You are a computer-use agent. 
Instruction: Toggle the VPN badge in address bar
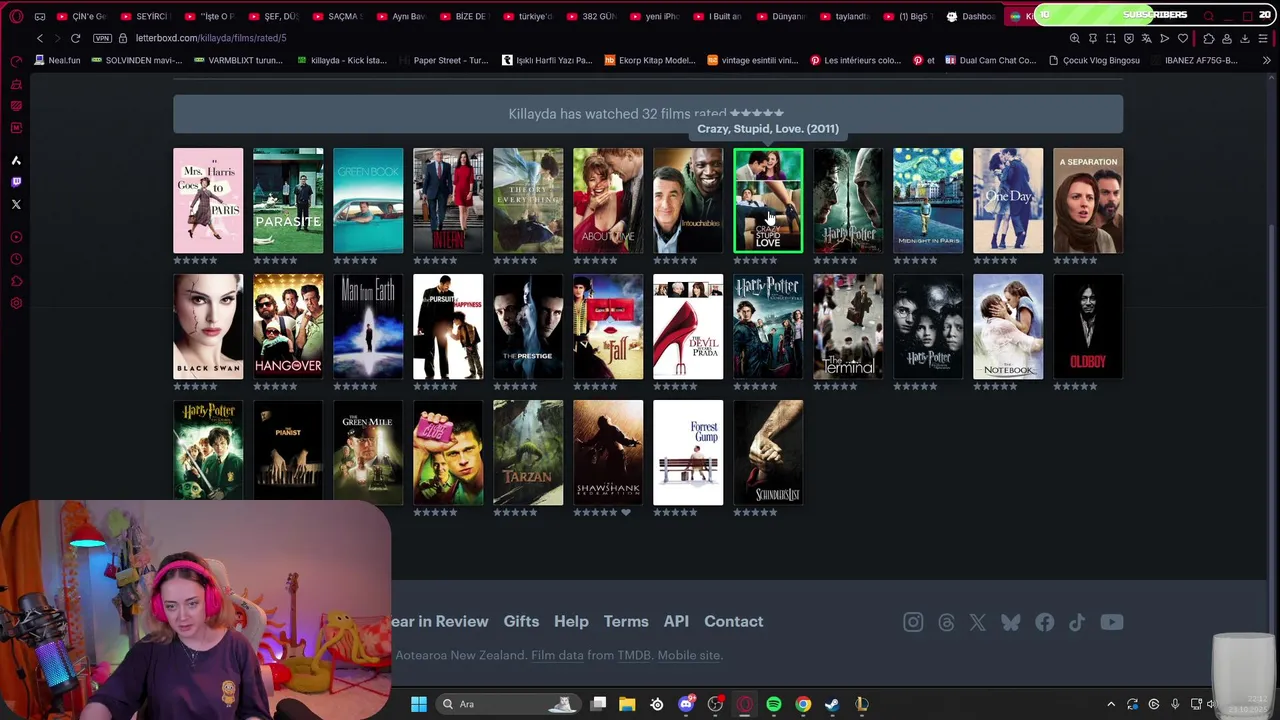point(102,38)
